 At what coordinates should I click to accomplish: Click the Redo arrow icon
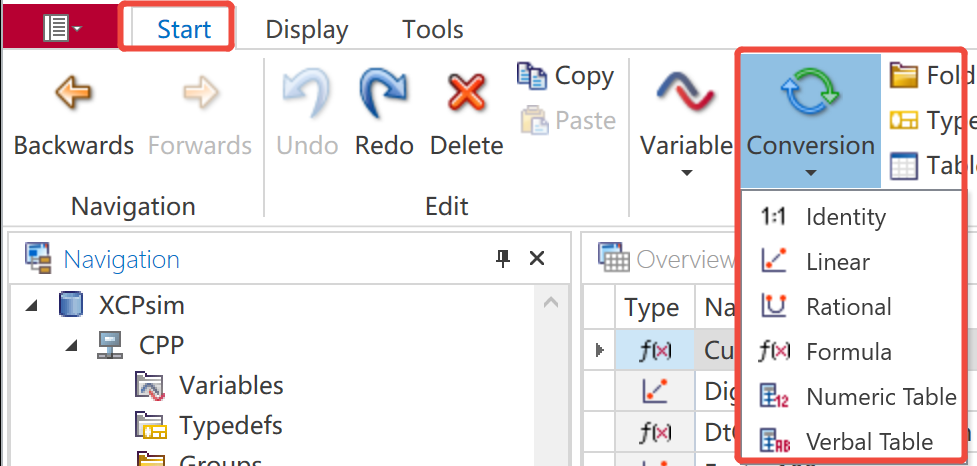click(384, 95)
